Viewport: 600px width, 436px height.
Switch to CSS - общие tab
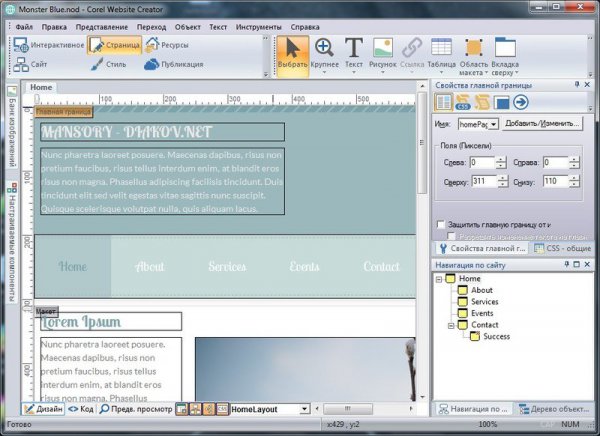tap(562, 248)
